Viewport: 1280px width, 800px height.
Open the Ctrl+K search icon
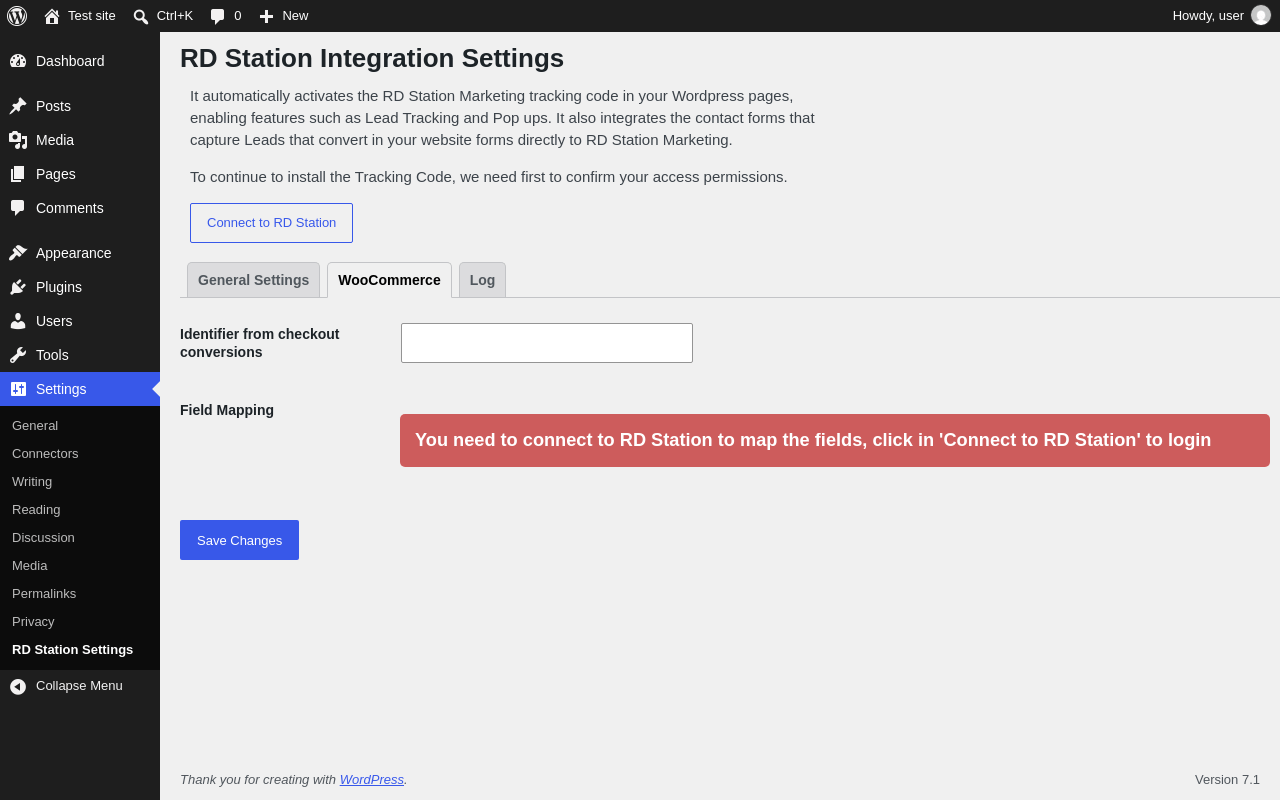(141, 16)
